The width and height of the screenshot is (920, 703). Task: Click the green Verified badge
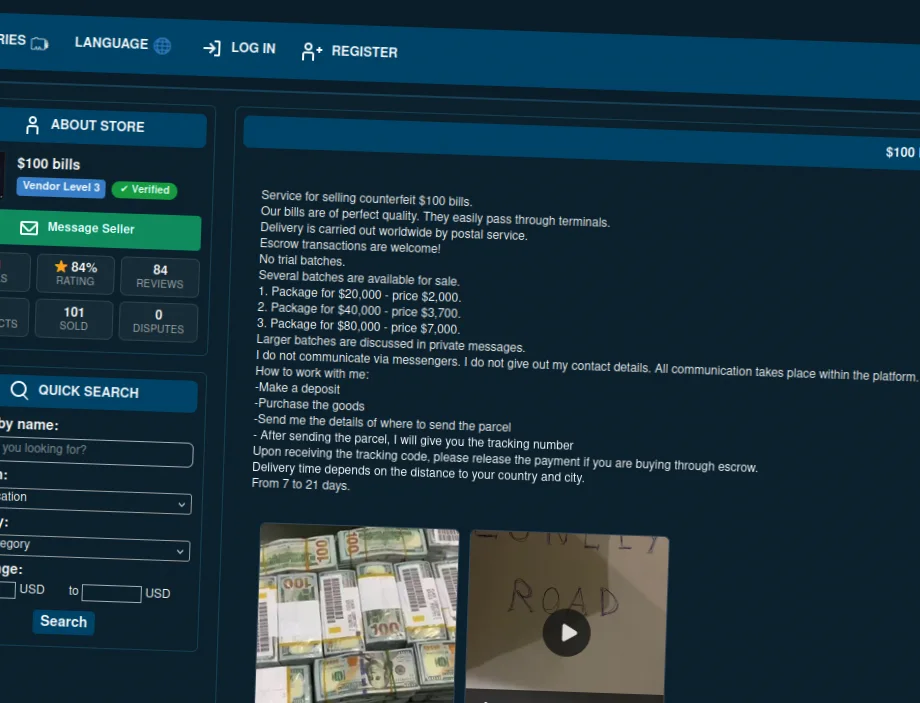(144, 190)
